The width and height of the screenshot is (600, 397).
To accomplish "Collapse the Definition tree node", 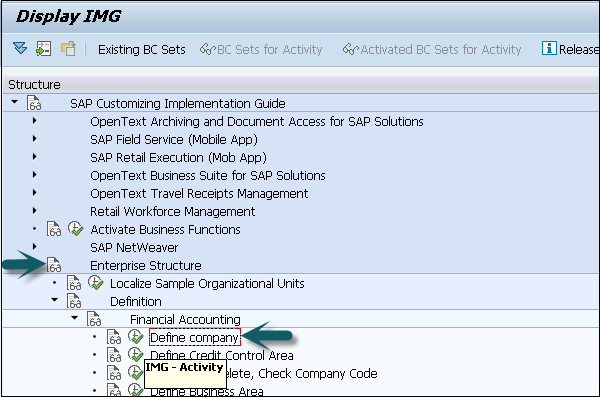I will [55, 301].
